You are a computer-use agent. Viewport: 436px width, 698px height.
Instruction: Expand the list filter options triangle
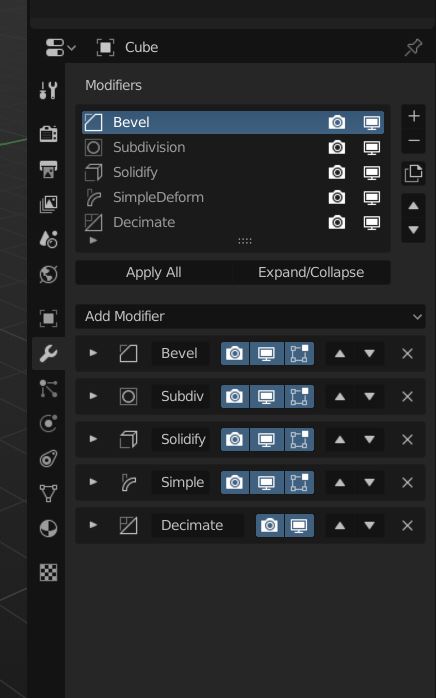[x=93, y=240]
